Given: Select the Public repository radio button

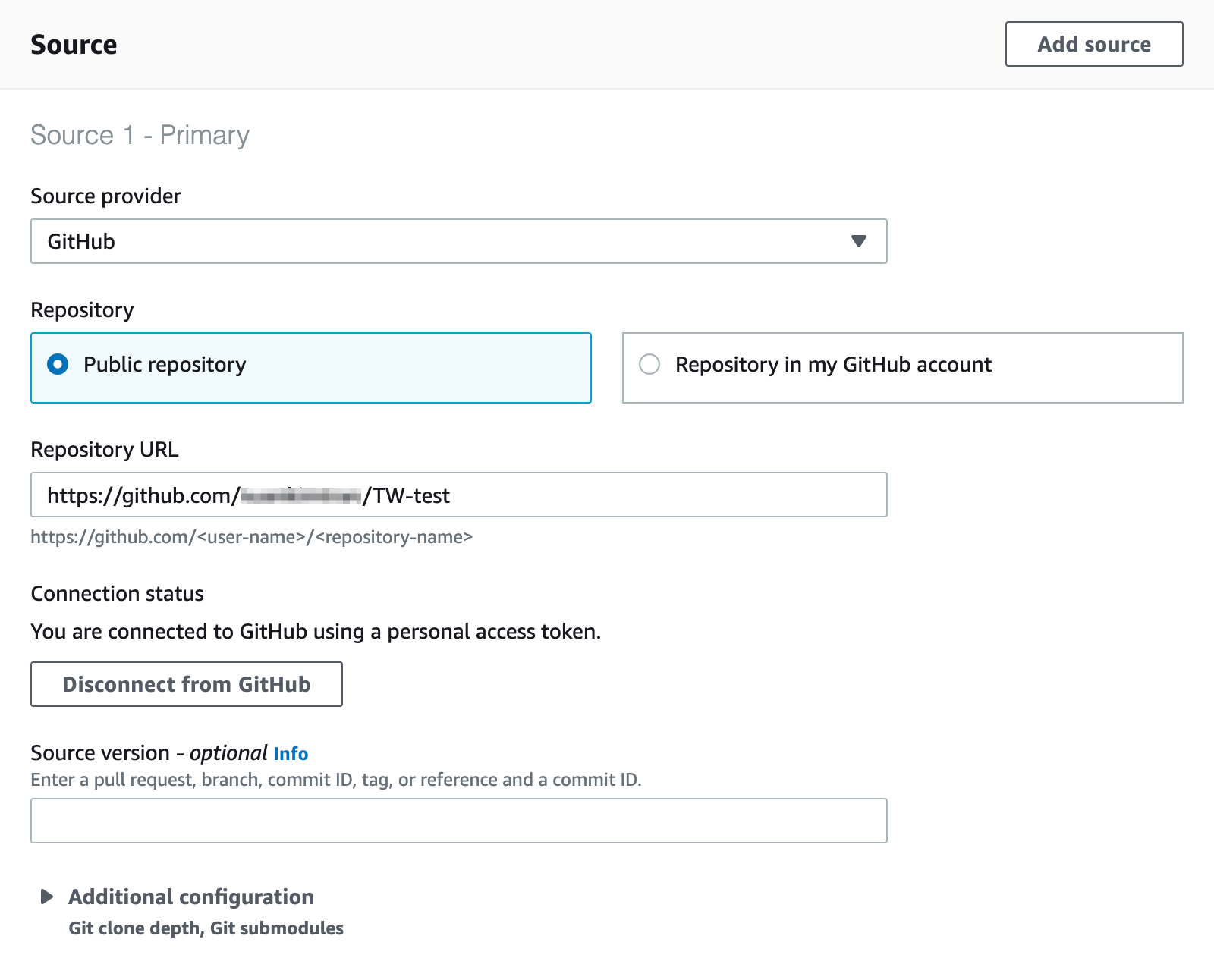Looking at the screenshot, I should pos(58,365).
